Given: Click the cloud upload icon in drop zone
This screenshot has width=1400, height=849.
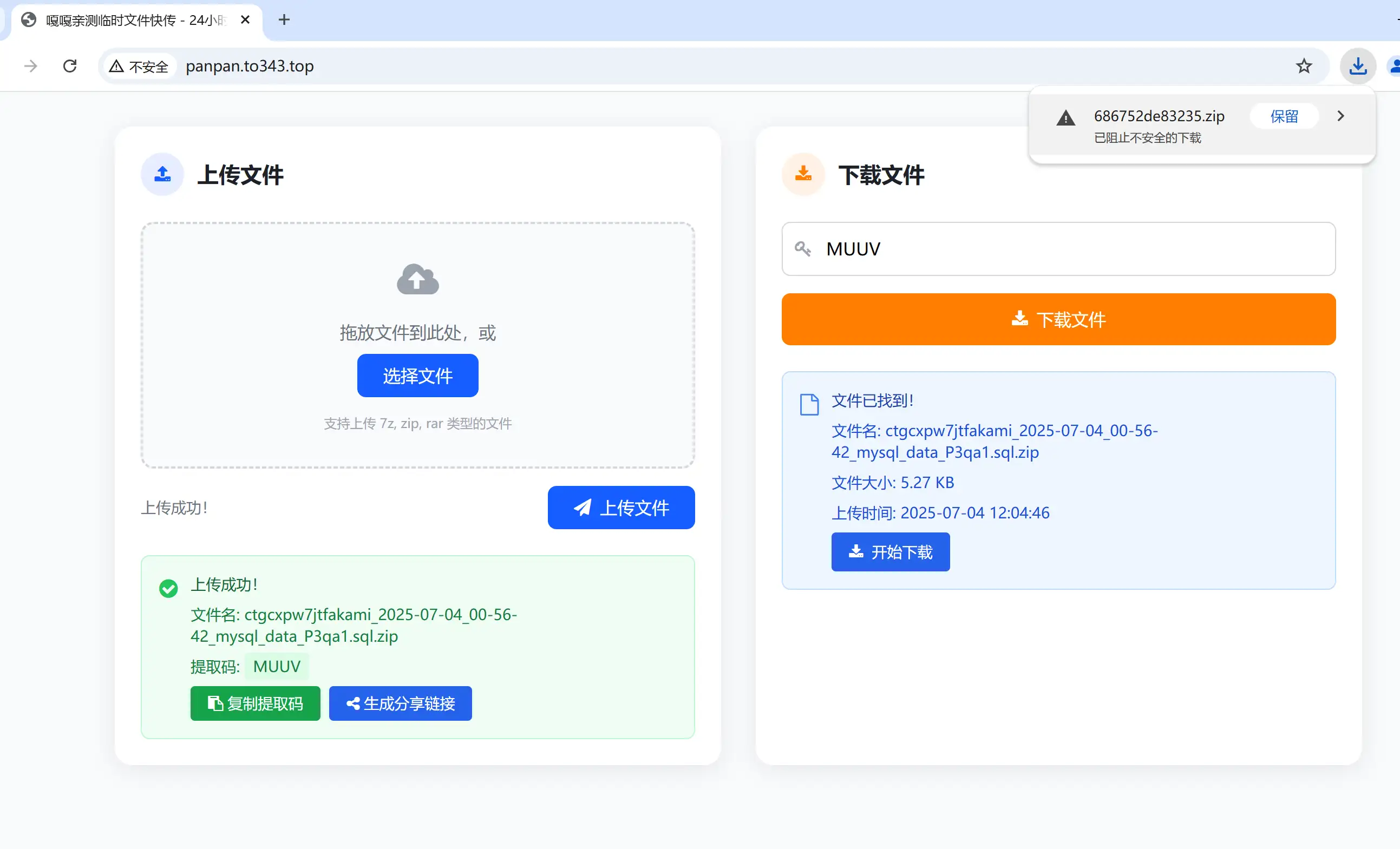Looking at the screenshot, I should point(417,279).
